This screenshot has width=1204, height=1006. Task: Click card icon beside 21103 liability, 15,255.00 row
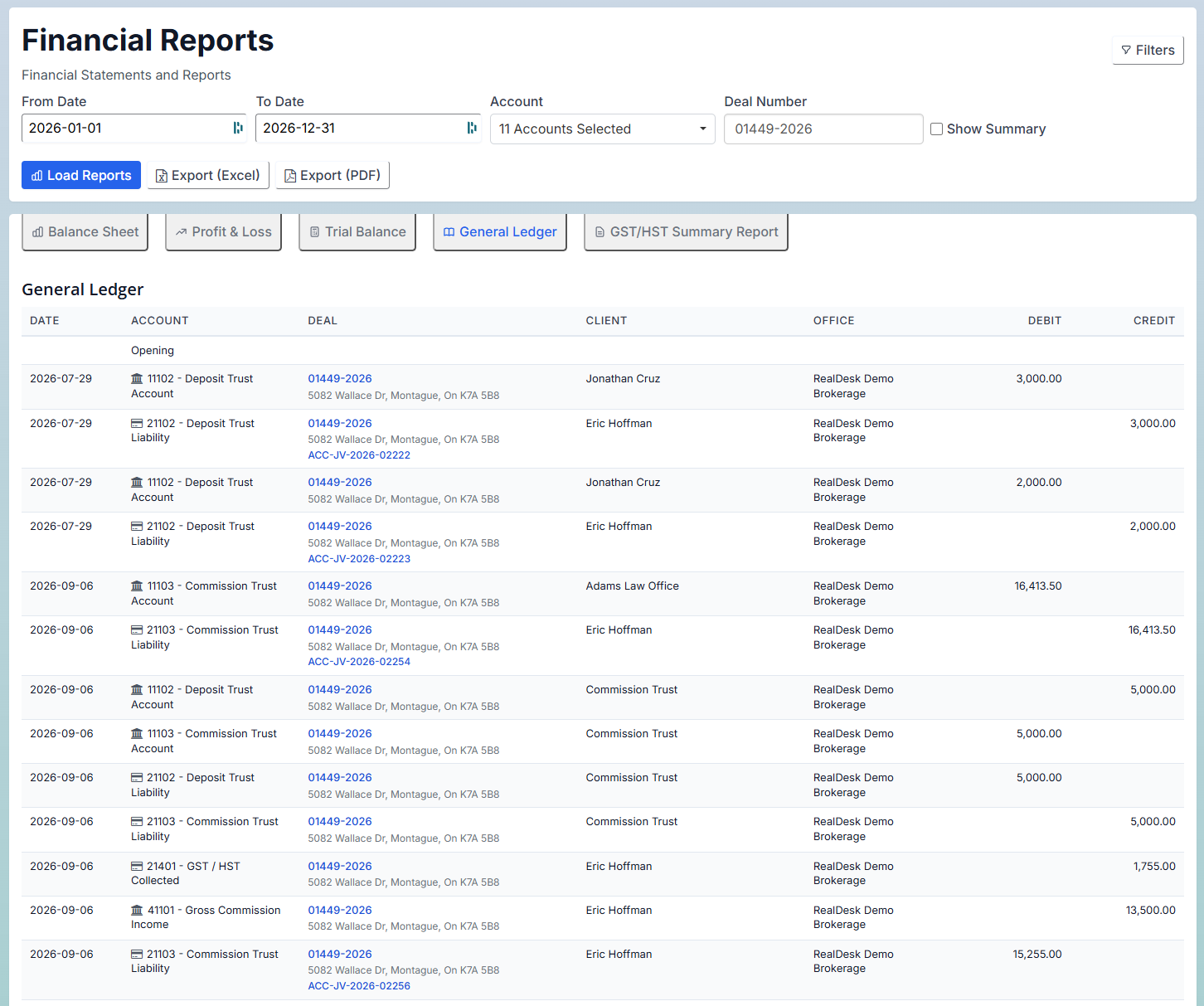137,954
